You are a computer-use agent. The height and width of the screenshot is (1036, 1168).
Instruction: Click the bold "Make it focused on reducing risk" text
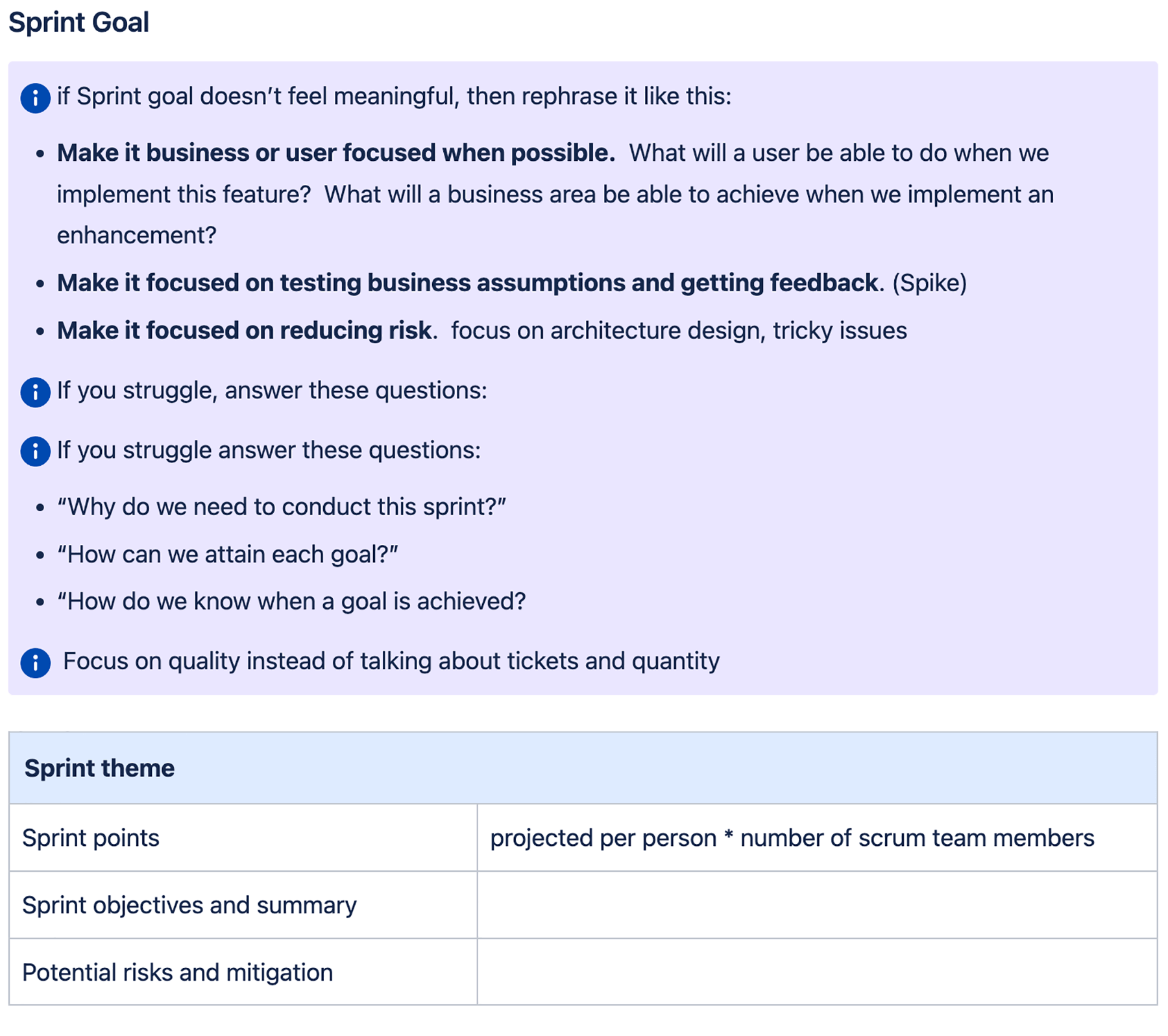(x=244, y=331)
